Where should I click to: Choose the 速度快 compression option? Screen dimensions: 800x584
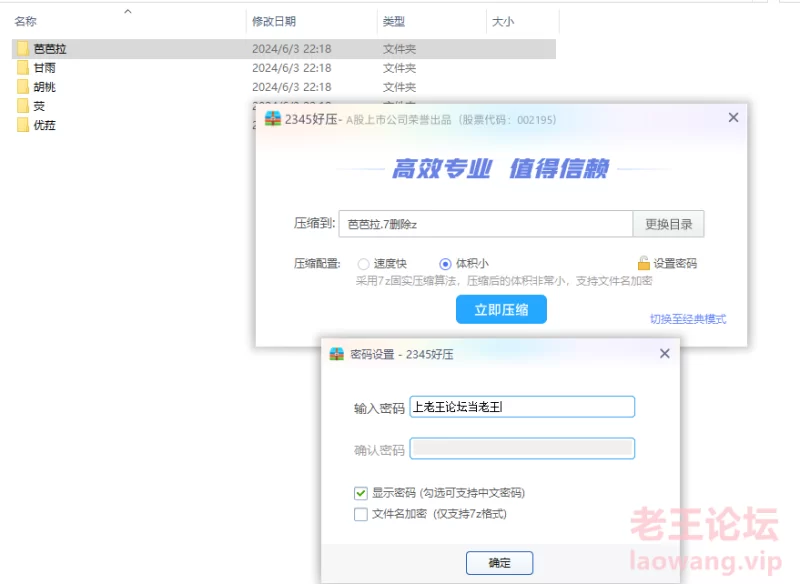click(x=363, y=264)
